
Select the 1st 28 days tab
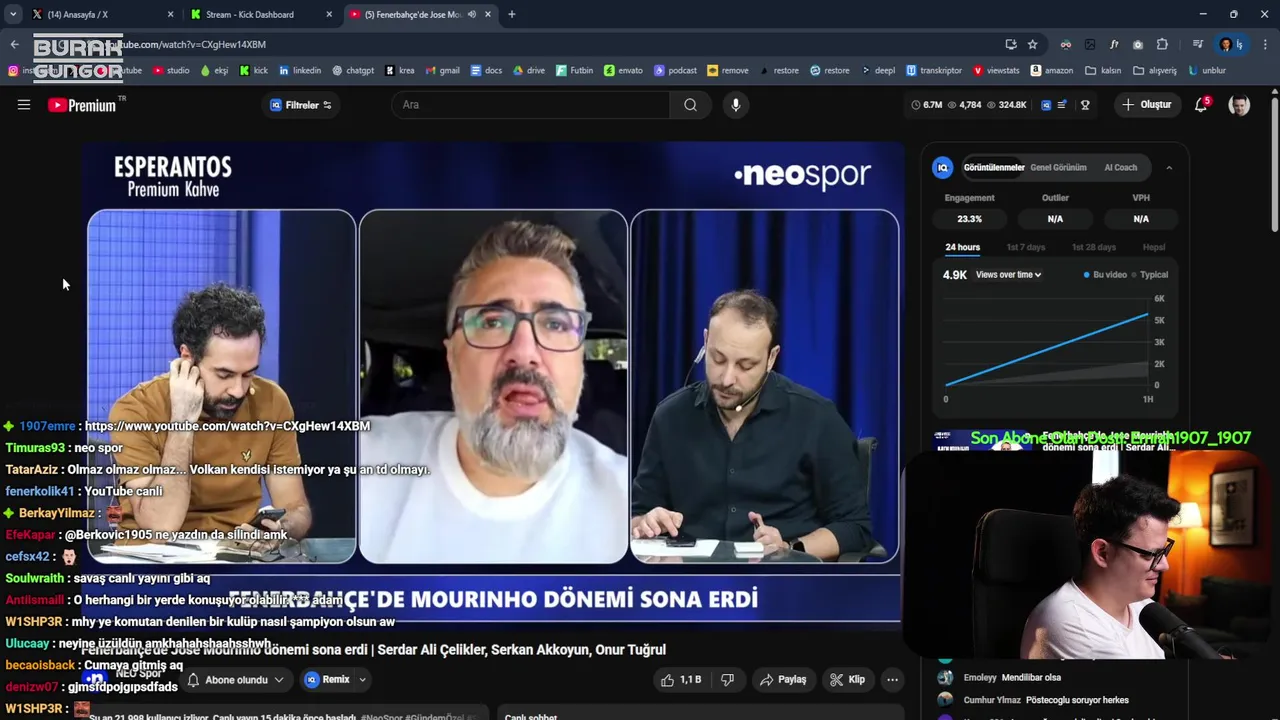pos(1094,247)
